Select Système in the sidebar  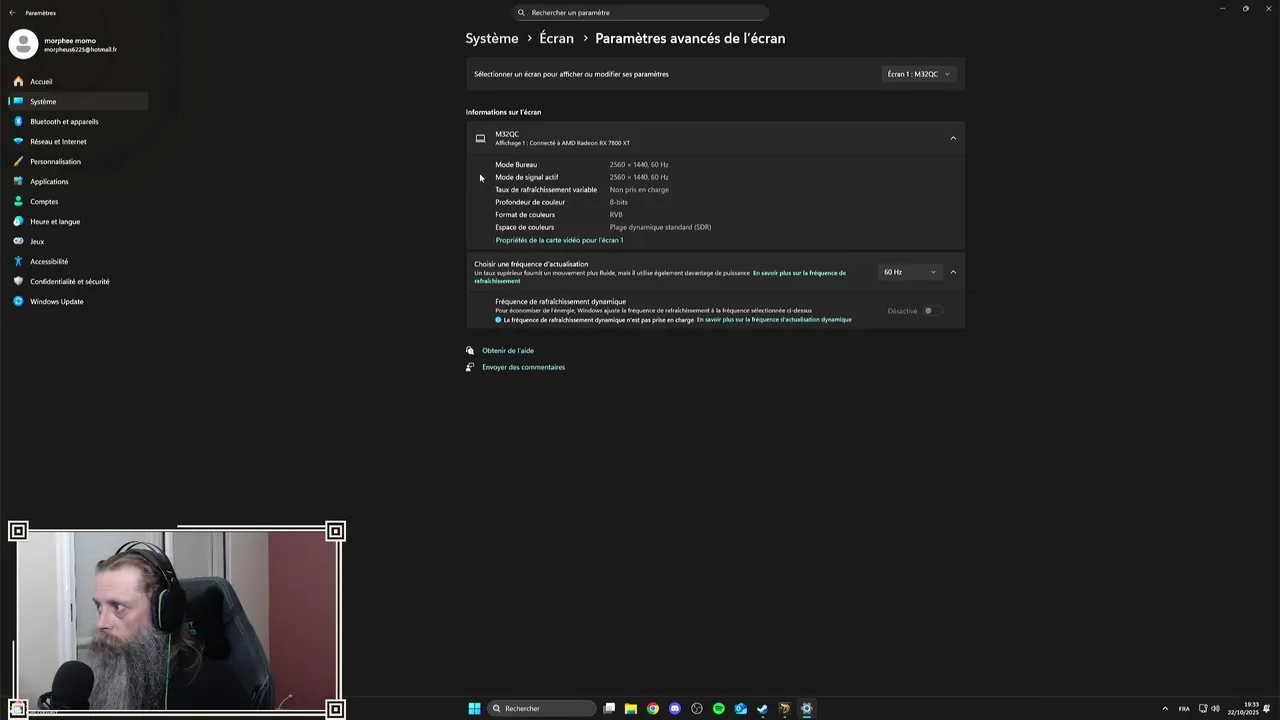pos(78,101)
